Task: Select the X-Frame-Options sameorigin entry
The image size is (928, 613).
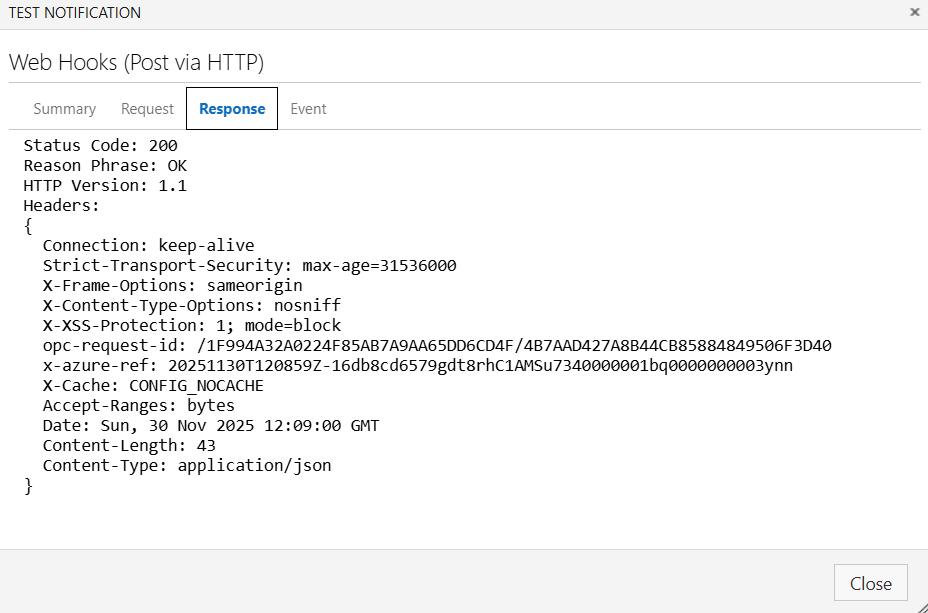Action: point(172,285)
